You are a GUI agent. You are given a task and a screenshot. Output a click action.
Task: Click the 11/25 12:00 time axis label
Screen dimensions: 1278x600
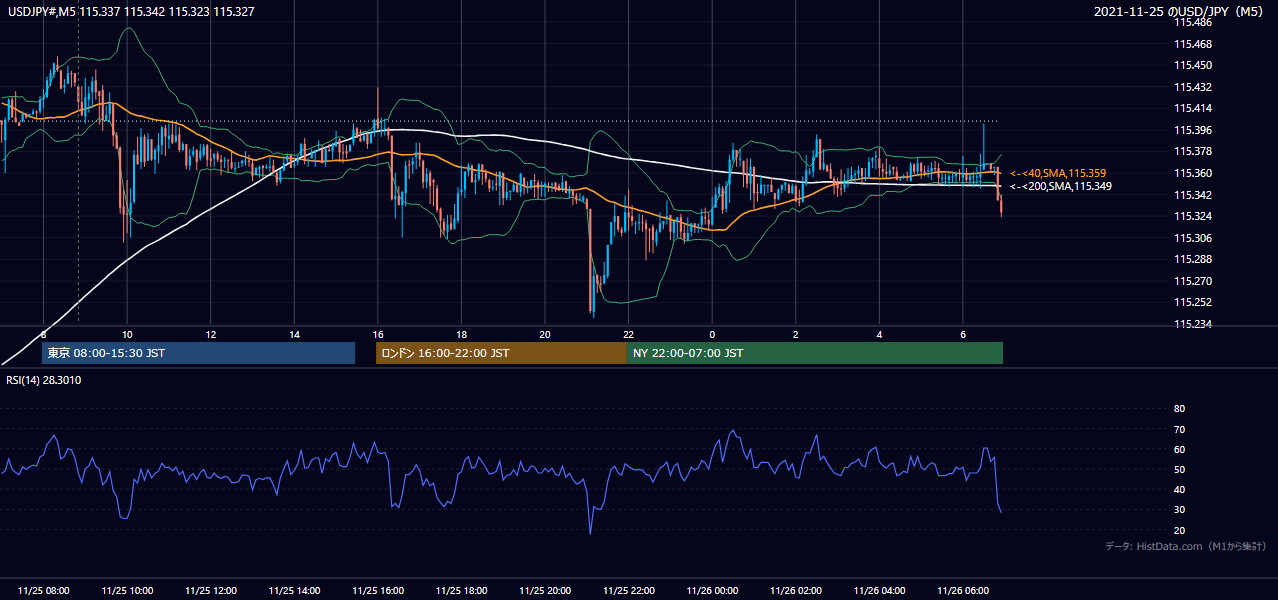coord(210,591)
